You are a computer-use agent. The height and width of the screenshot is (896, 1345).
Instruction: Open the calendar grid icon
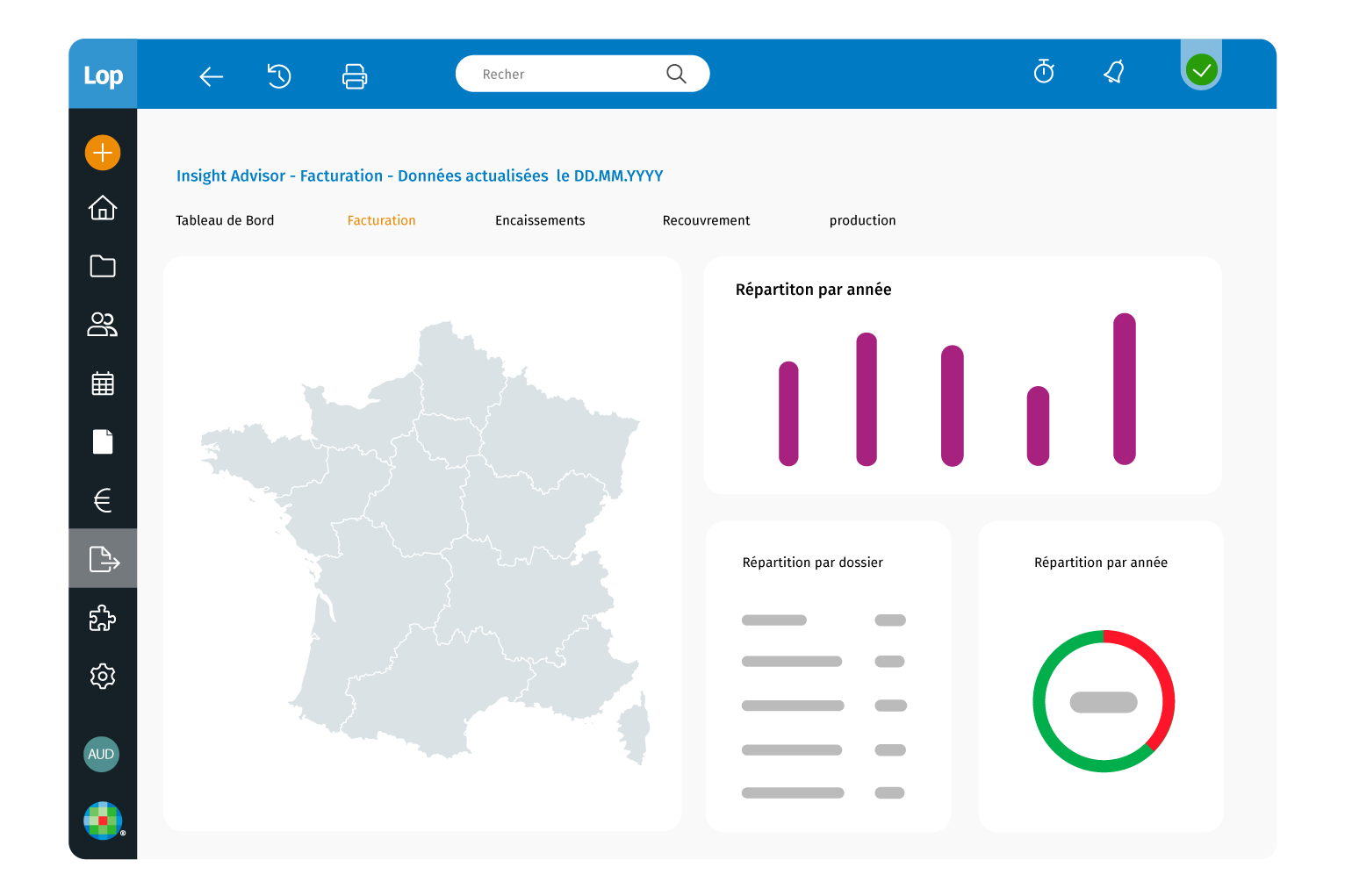coord(103,383)
